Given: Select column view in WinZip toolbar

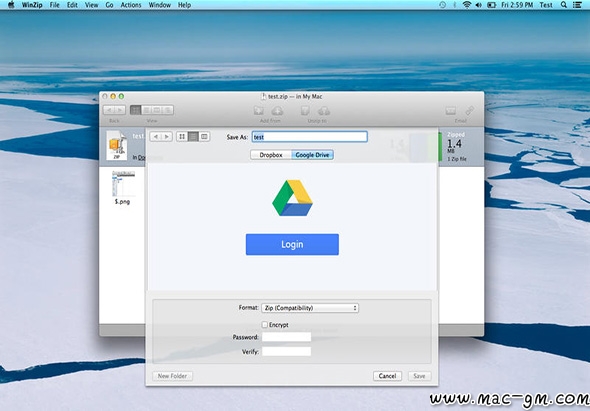Looking at the screenshot, I should coord(157,110).
